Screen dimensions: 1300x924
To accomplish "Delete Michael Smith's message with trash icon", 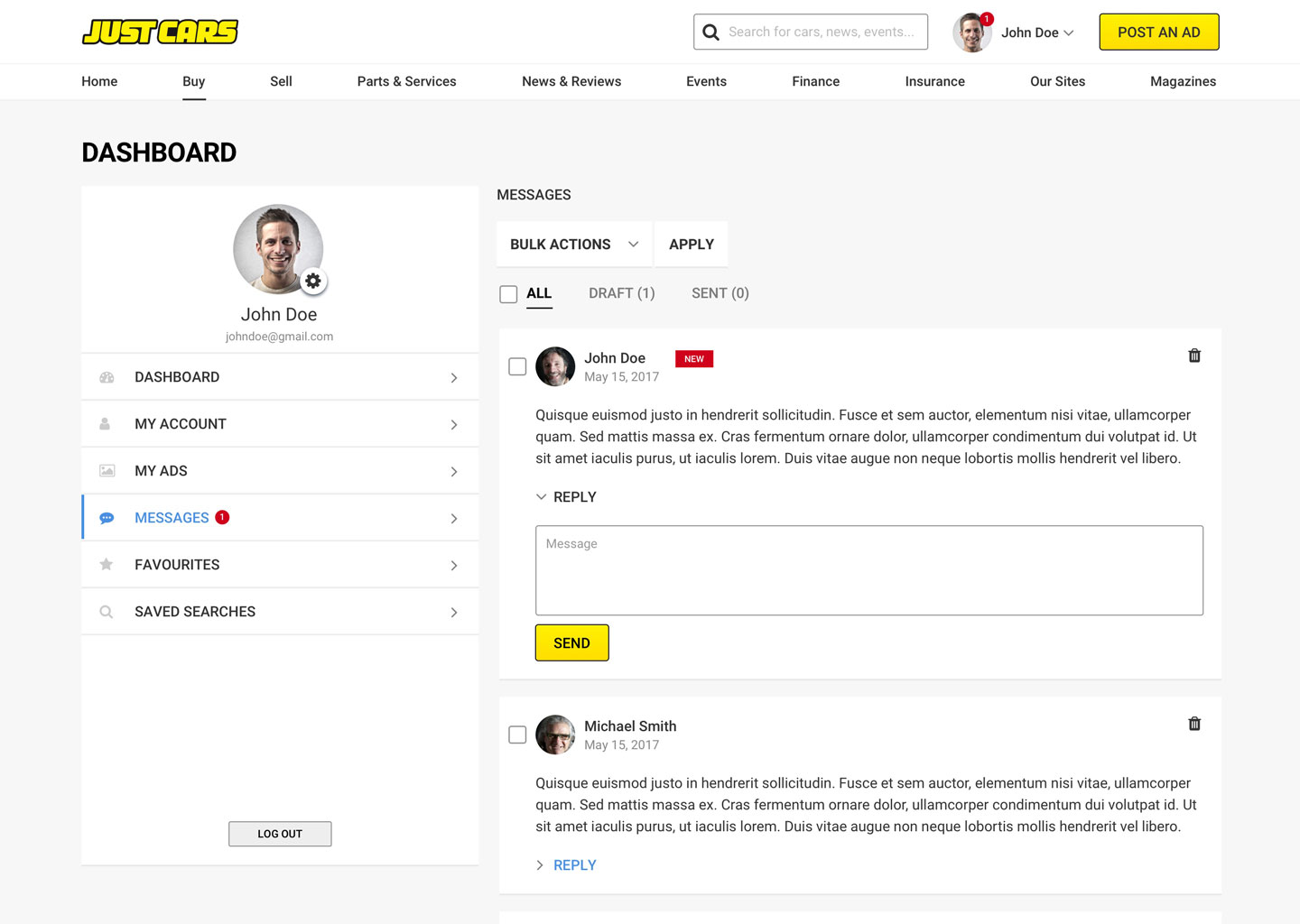I will pos(1194,724).
